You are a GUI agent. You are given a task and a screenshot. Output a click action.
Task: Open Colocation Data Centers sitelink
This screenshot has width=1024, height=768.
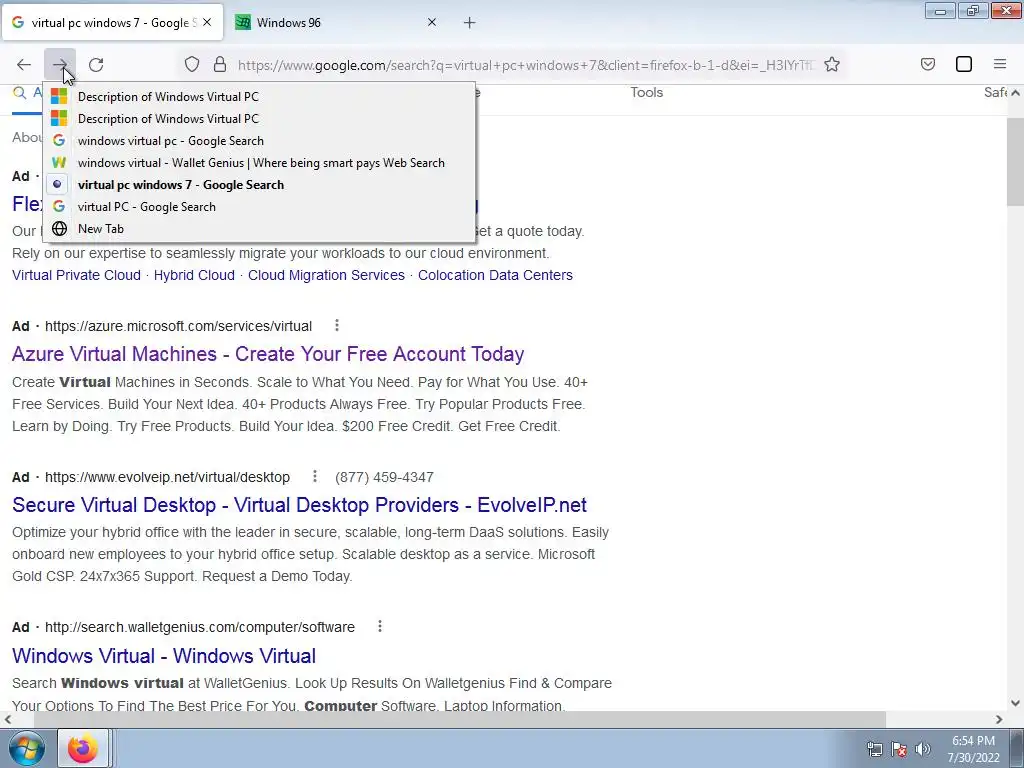click(495, 275)
